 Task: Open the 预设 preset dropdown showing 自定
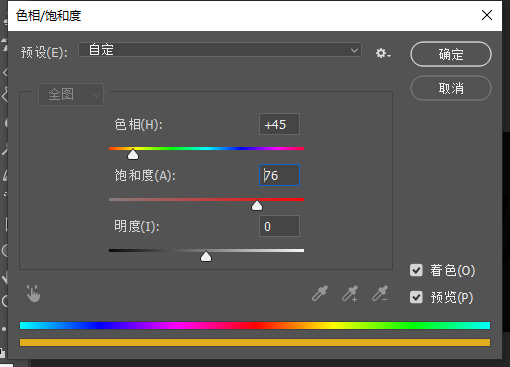tap(220, 50)
